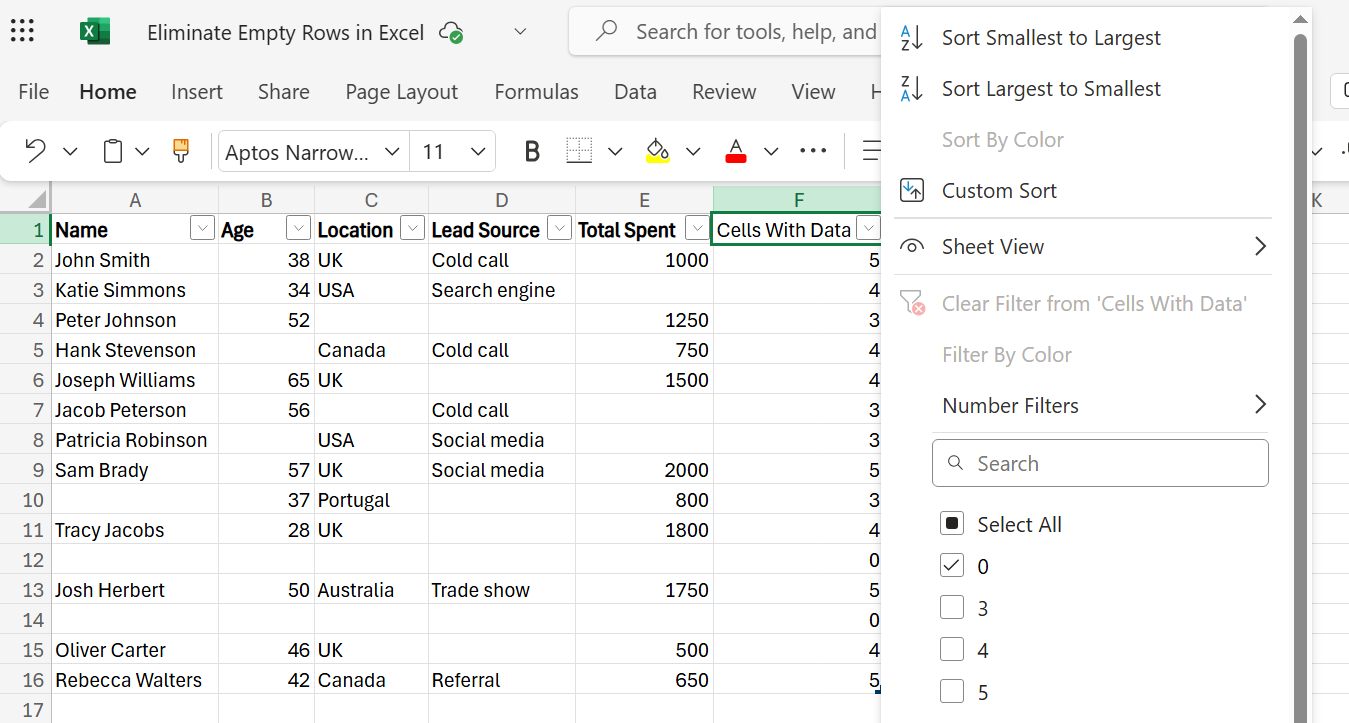Click the filter Search box
Image resolution: width=1349 pixels, height=723 pixels.
coord(1100,463)
